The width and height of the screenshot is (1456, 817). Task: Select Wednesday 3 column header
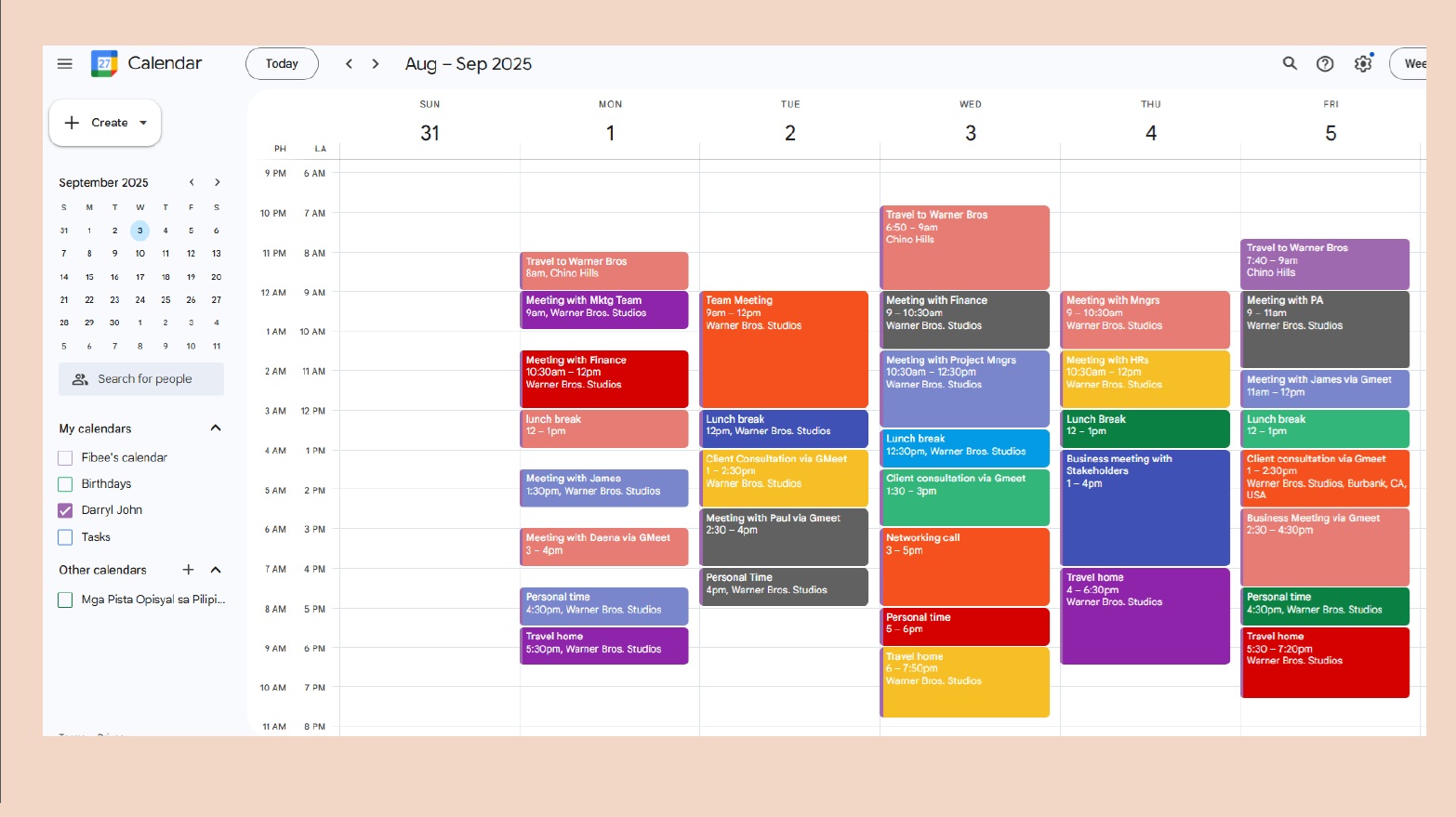click(971, 124)
